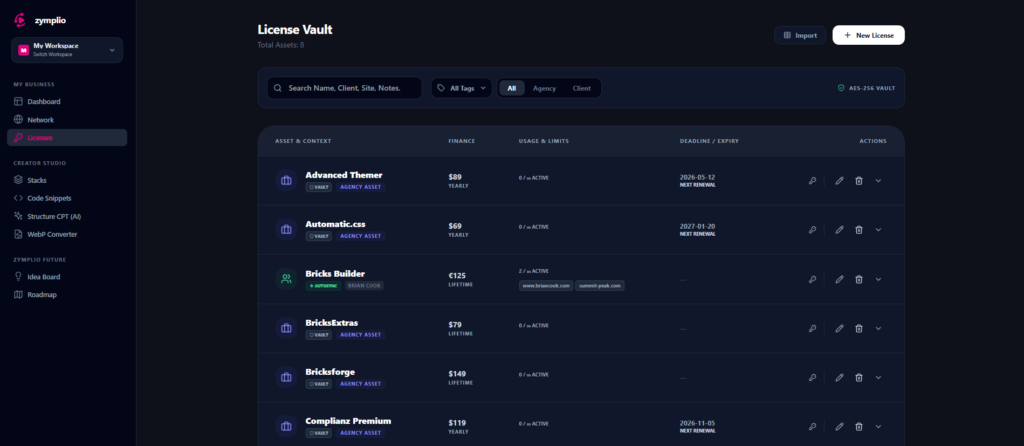
Task: Click the New License button
Action: click(x=868, y=35)
